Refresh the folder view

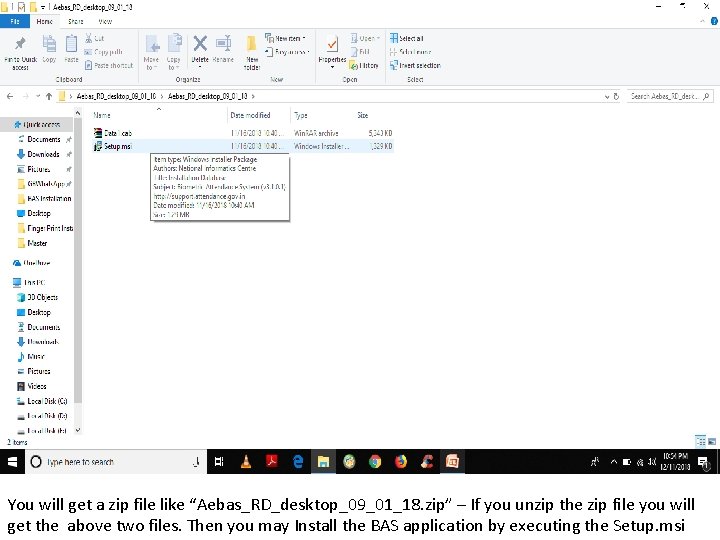click(616, 96)
